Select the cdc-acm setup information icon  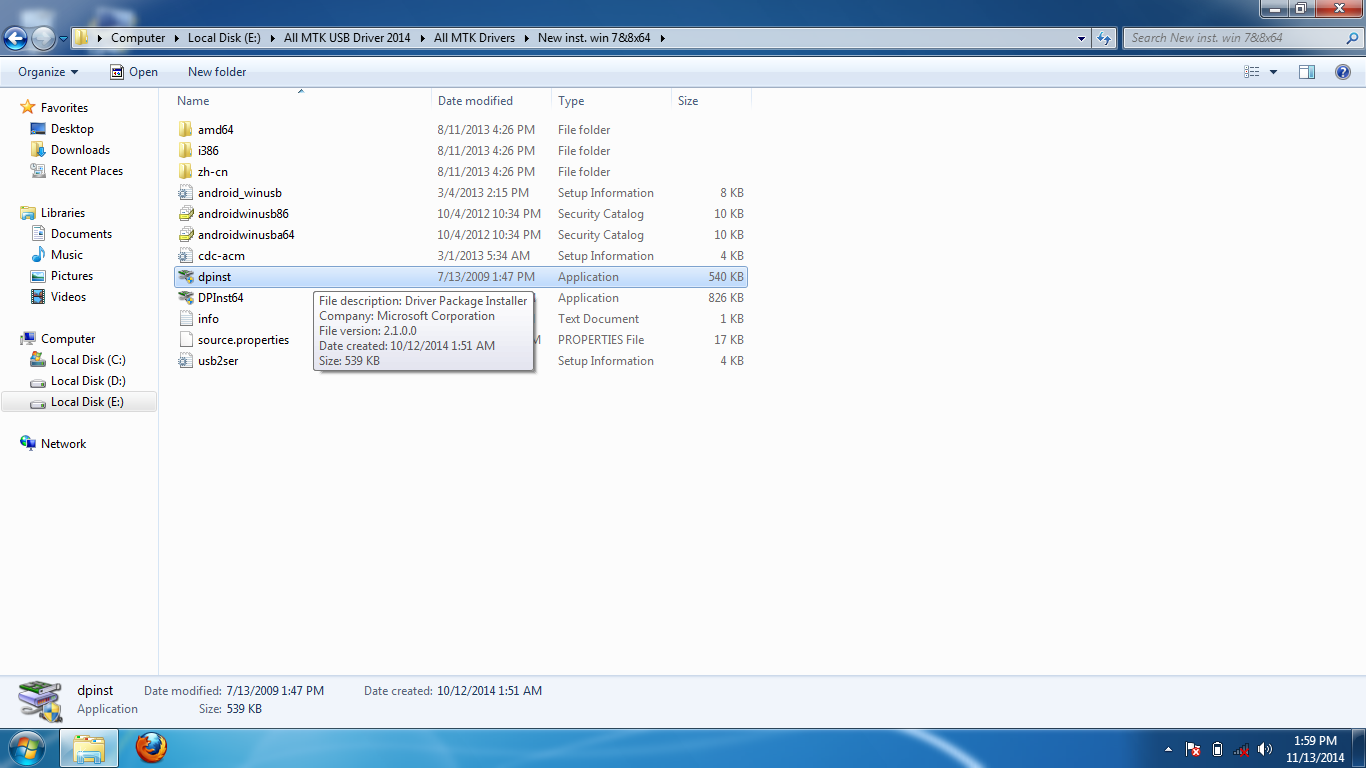point(185,256)
